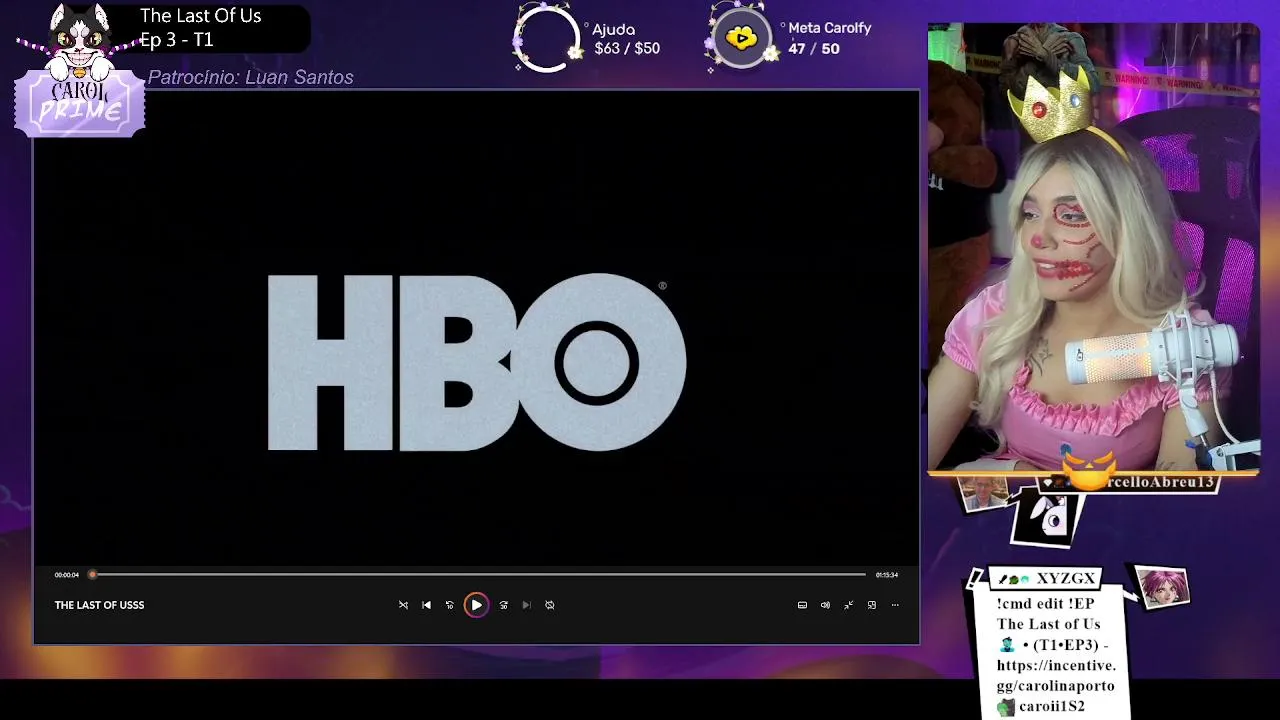1280x720 pixels.
Task: Click the !cmd edit !EP chat text
Action: pos(1045,604)
